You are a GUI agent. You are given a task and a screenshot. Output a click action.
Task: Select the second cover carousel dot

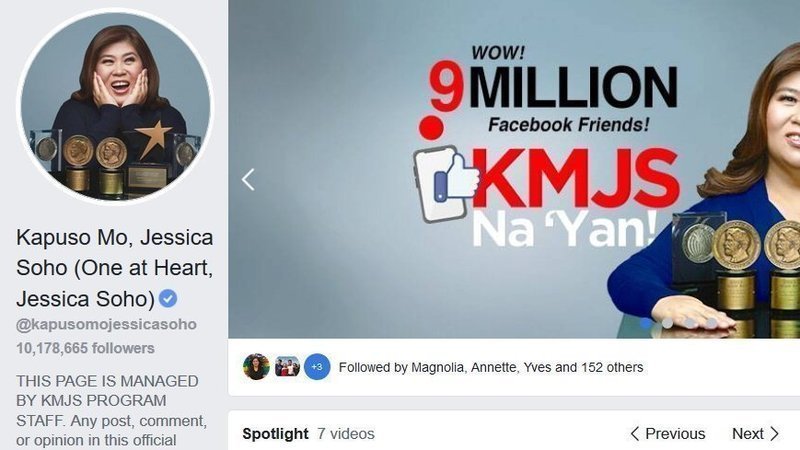tap(667, 323)
